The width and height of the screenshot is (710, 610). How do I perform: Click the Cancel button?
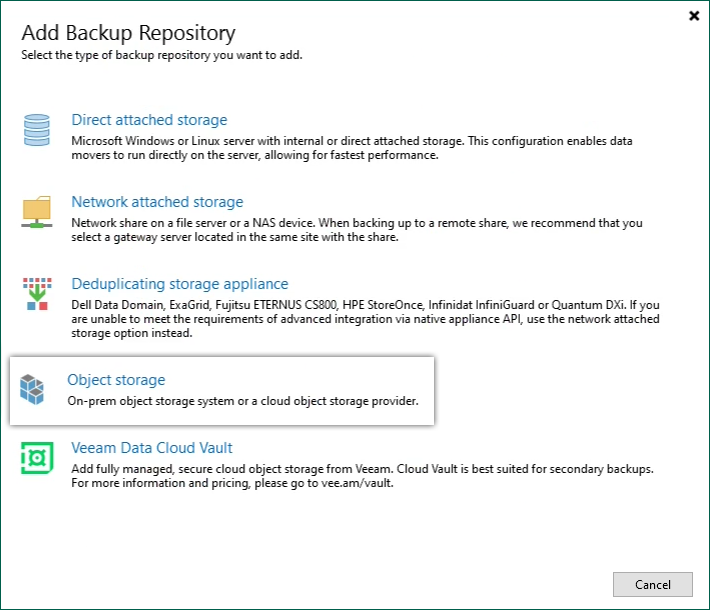pos(652,585)
